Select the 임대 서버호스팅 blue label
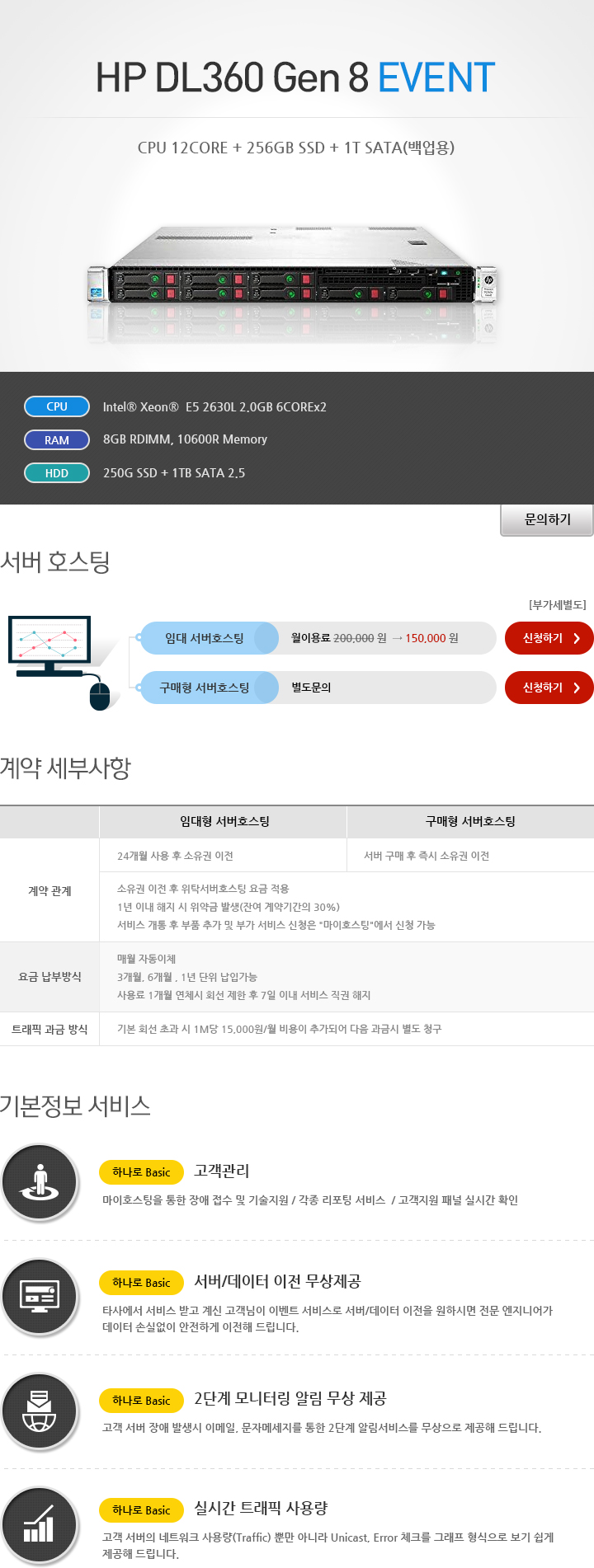 (205, 638)
